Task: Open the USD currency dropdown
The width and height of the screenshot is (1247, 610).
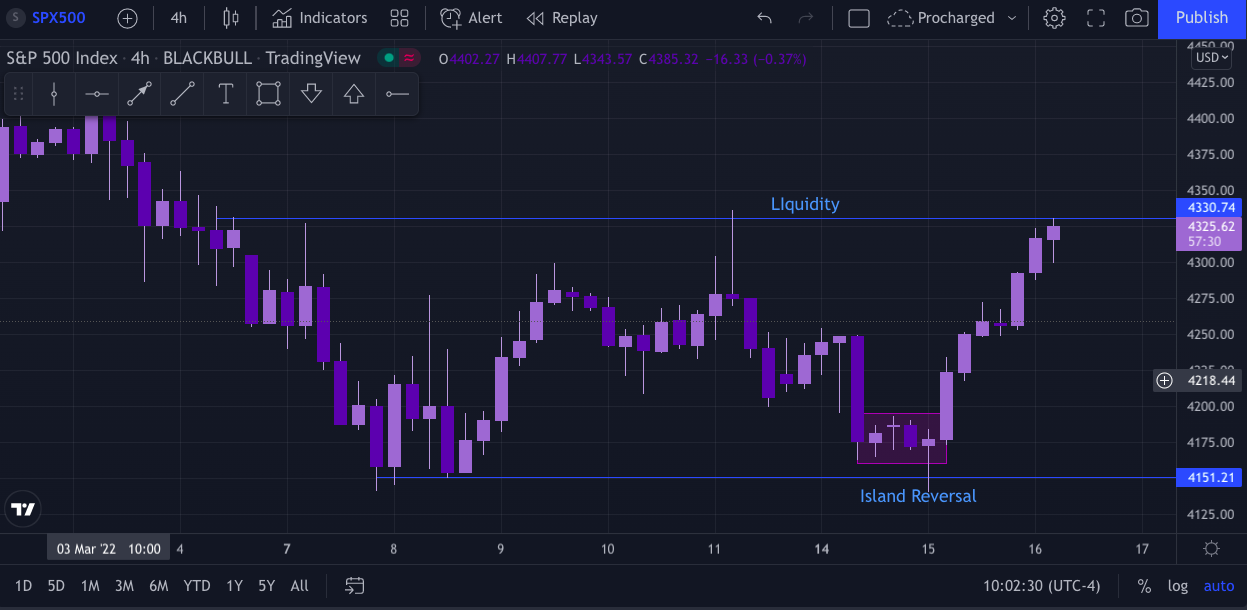Action: click(1209, 57)
